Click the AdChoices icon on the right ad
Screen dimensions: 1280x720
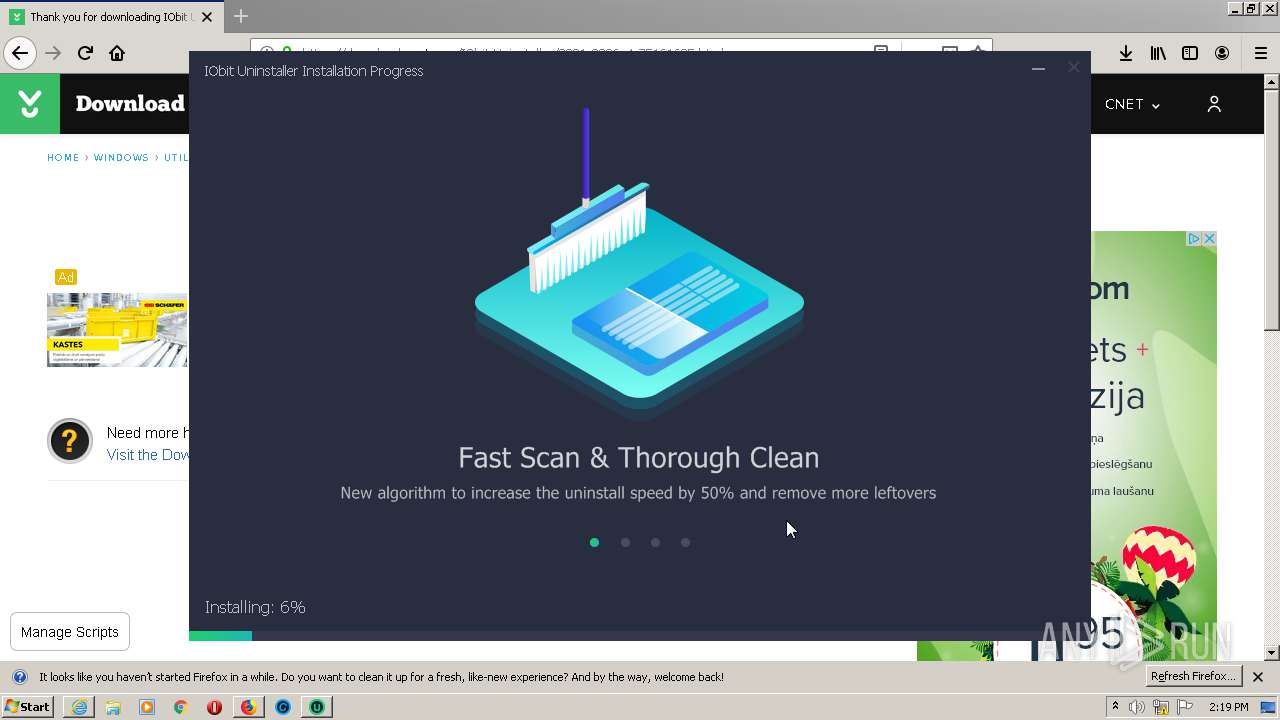click(1193, 239)
